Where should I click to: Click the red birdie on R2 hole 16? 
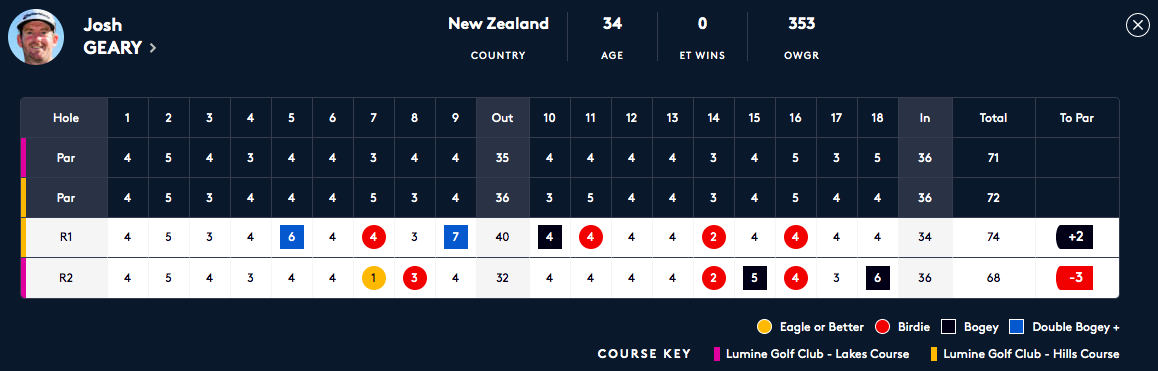[795, 278]
